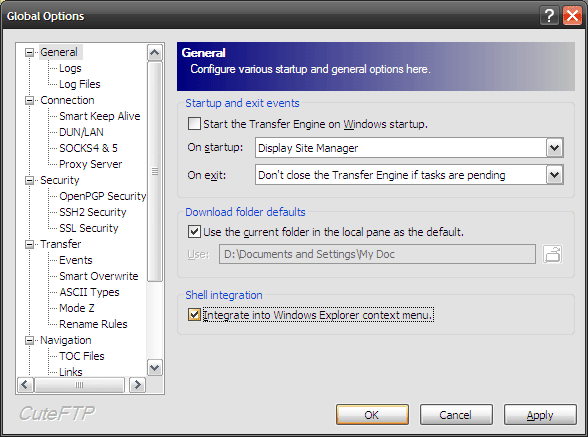Select Smart Keep Alive in the tree
588x437 pixels.
pos(100,116)
